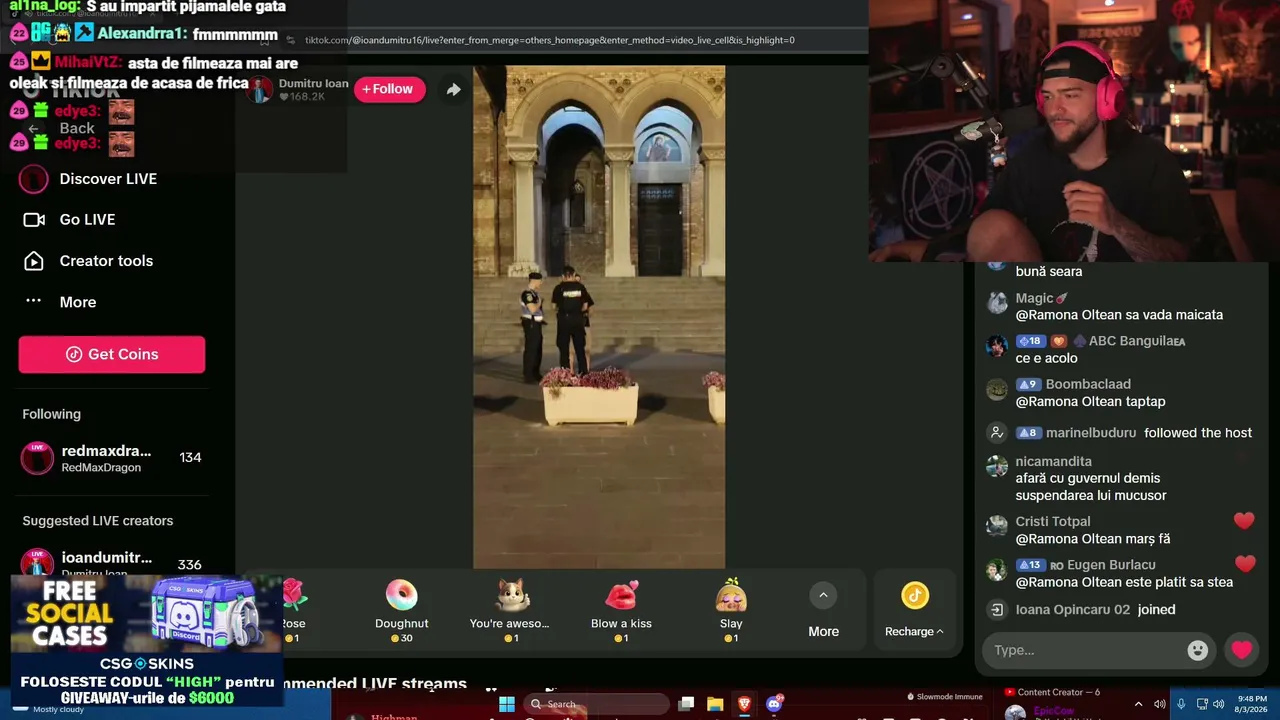1280x720 pixels.
Task: Click the share arrow icon beside Follow
Action: (453, 89)
